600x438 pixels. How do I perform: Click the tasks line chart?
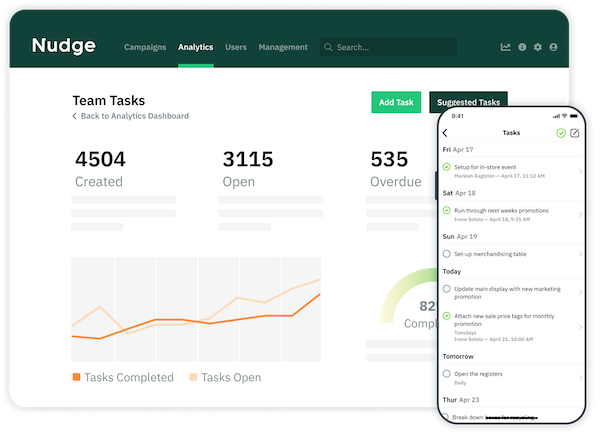pos(196,309)
